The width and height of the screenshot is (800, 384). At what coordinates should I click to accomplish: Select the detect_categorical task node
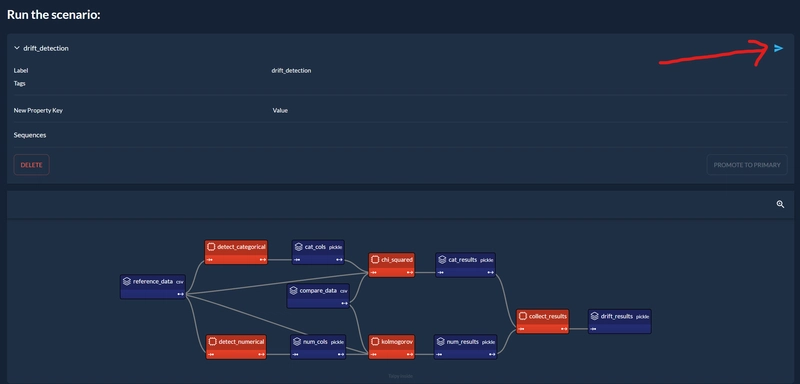pos(236,252)
